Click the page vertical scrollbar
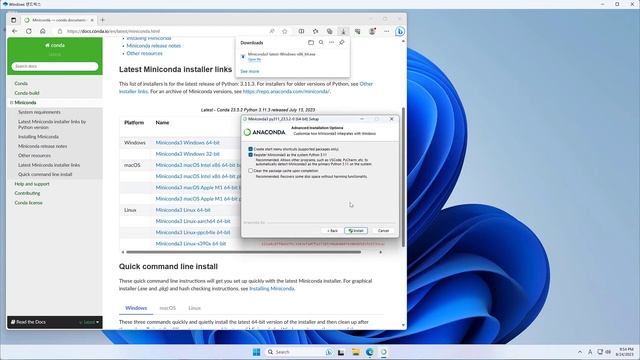Image resolution: width=640 pixels, height=360 pixels. coord(404,177)
